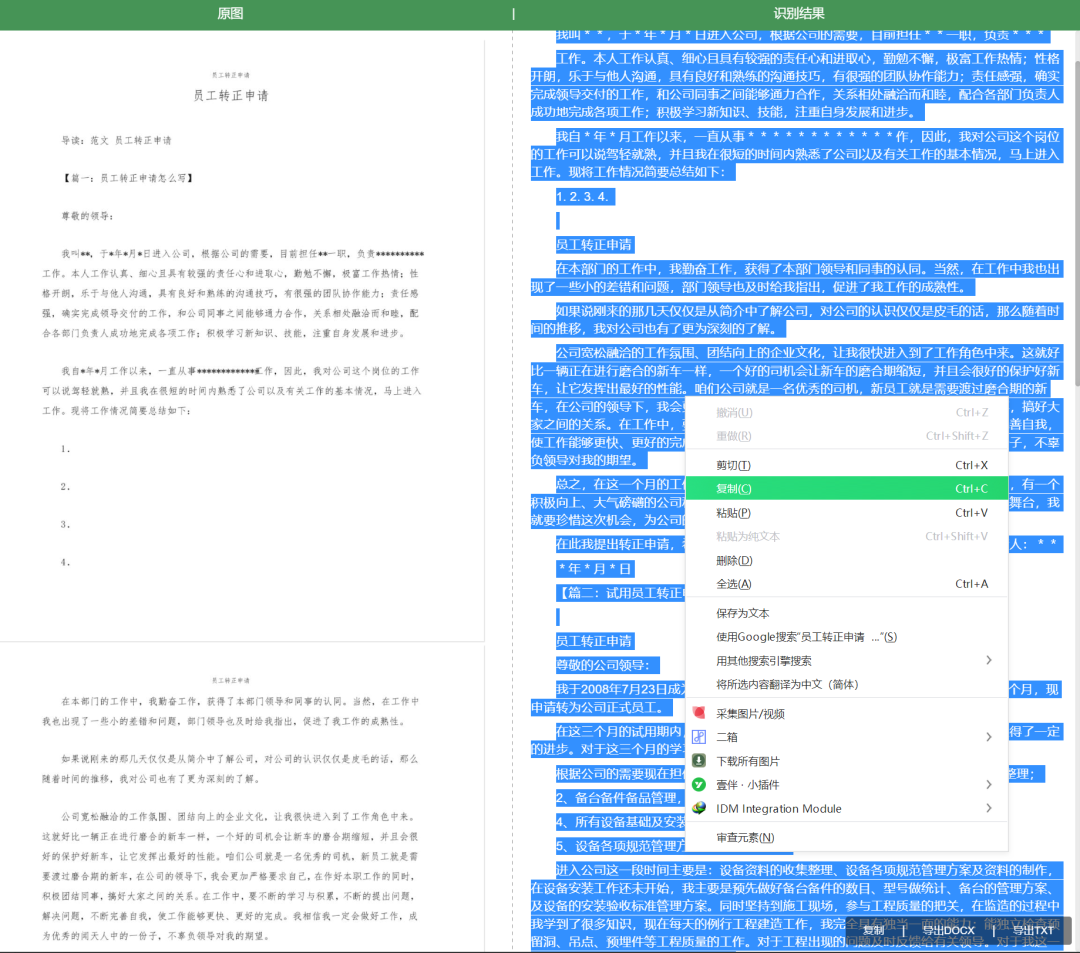Viewport: 1080px width, 953px height.
Task: Click '尊敬的领导:' in the original page
Action: tap(87, 216)
